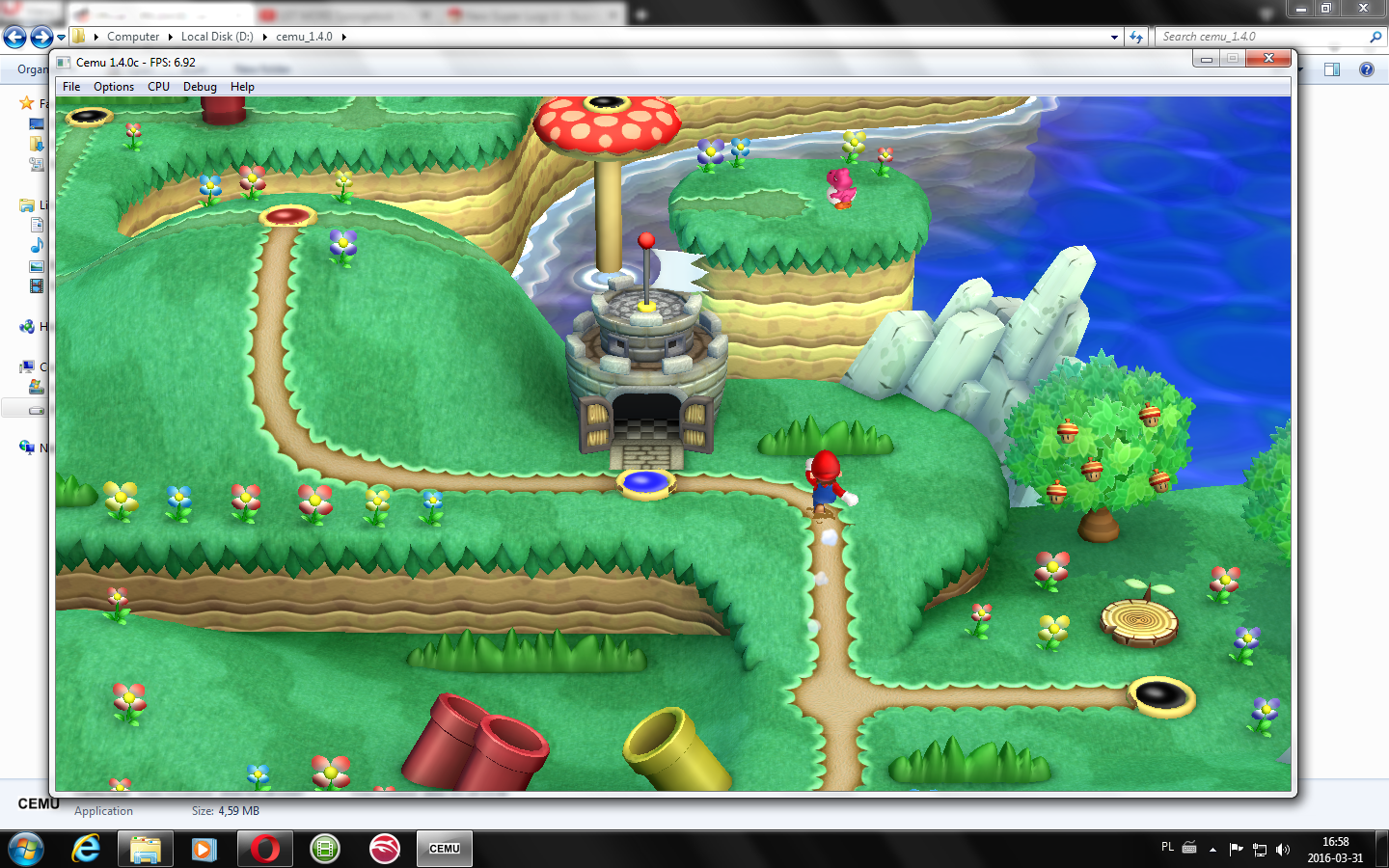
Task: Switch to Opera browser on the taskbar
Action: [x=265, y=849]
